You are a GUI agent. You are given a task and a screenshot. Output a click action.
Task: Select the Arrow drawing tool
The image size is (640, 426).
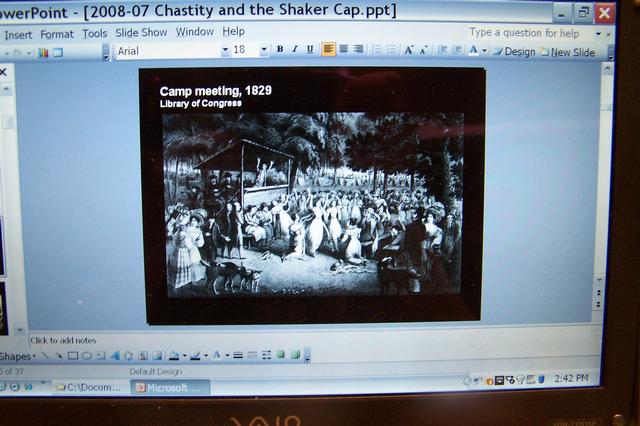click(59, 356)
